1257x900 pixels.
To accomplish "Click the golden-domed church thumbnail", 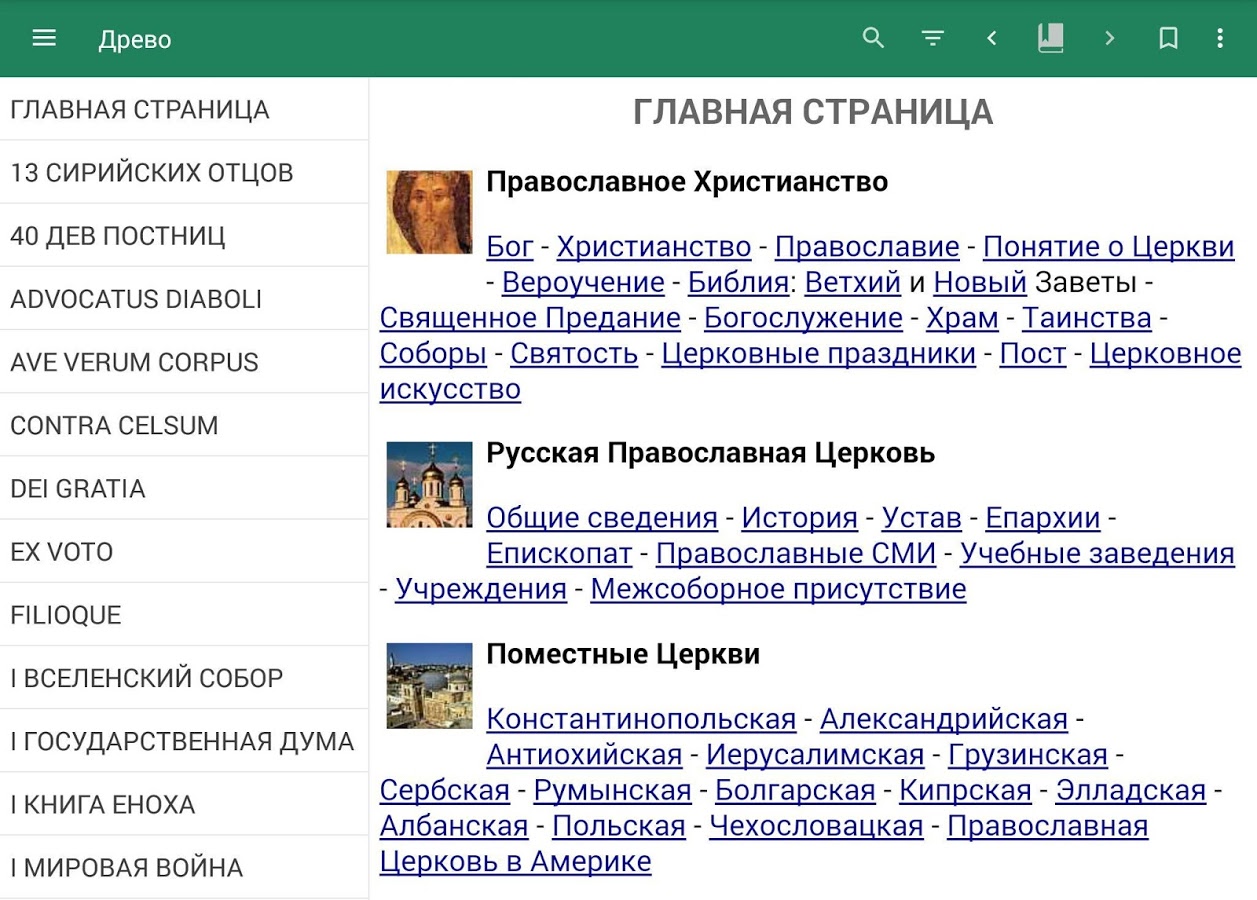I will pyautogui.click(x=429, y=484).
